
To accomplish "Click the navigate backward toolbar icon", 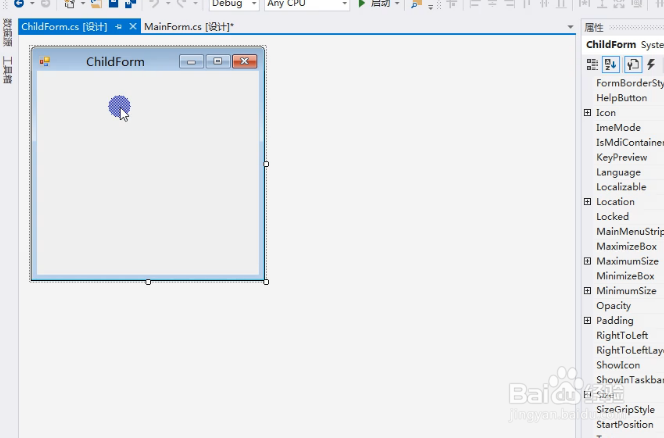I will 19,4.
